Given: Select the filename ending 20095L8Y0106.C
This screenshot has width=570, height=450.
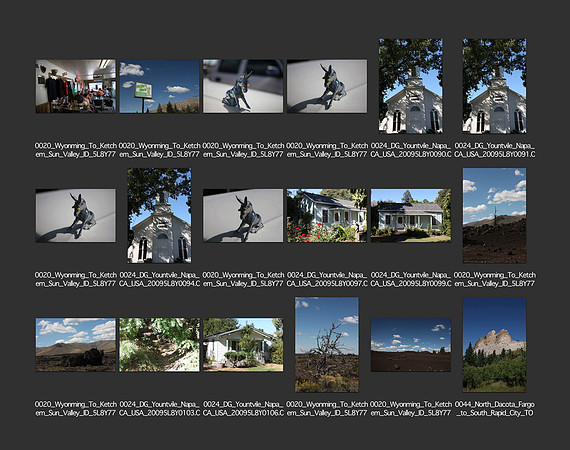Looking at the screenshot, I should point(243,409).
